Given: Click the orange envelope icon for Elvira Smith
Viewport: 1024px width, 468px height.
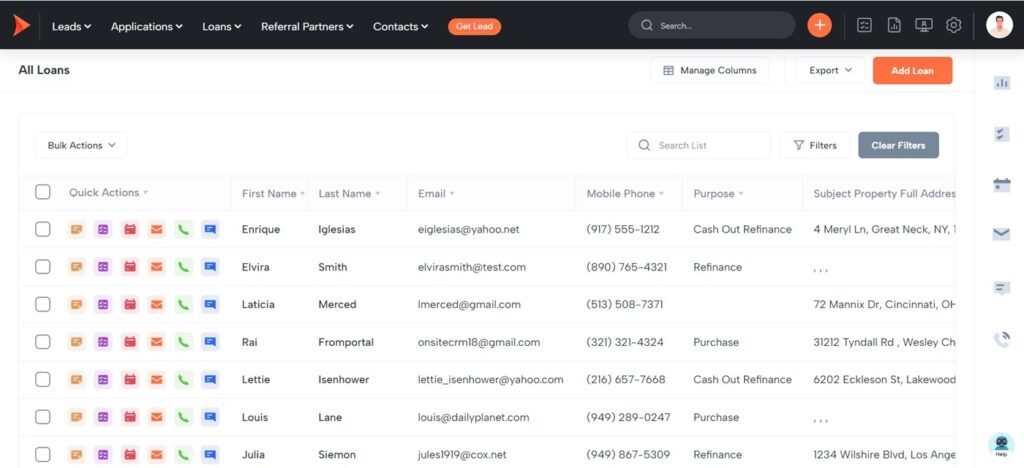Looking at the screenshot, I should (157, 267).
